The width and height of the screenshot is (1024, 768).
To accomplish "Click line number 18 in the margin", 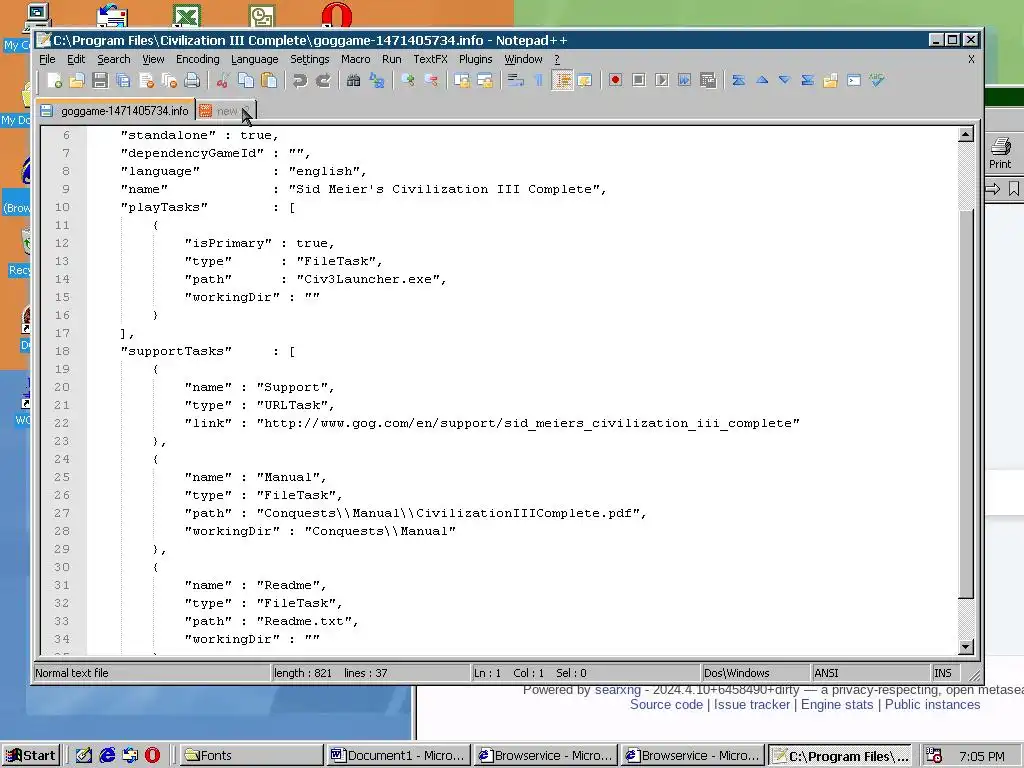I will coord(62,351).
